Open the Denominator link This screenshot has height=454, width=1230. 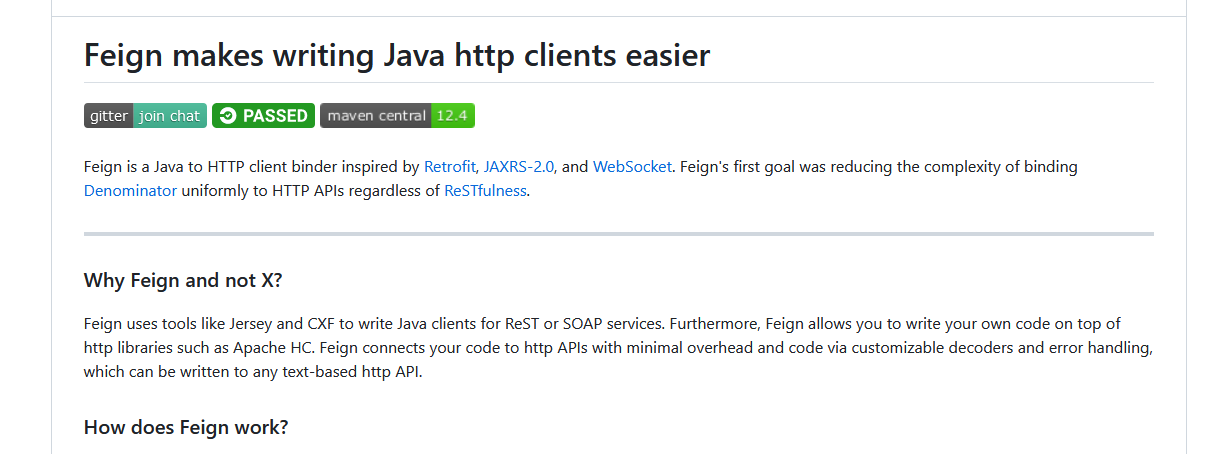point(130,191)
